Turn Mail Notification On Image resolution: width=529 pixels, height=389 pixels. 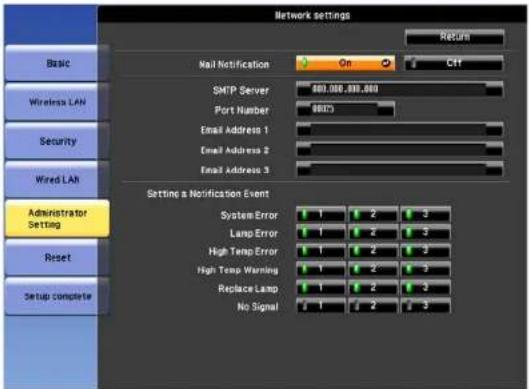[x=345, y=63]
